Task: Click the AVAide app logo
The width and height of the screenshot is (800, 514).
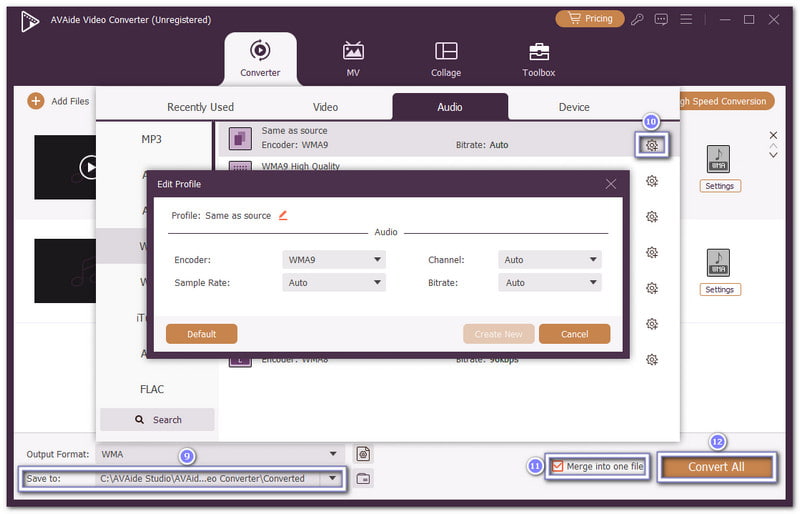Action: point(30,21)
